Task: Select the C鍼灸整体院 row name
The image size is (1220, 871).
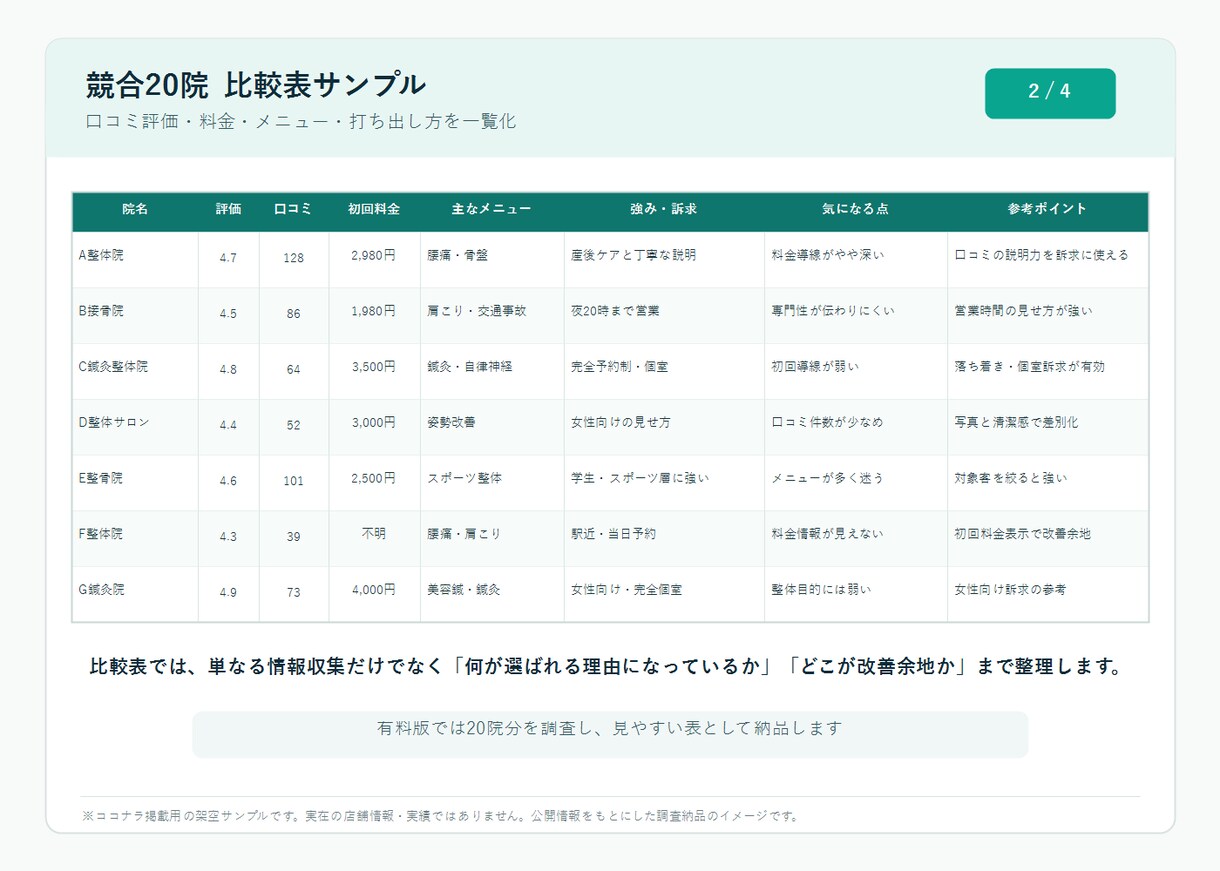Action: 113,367
